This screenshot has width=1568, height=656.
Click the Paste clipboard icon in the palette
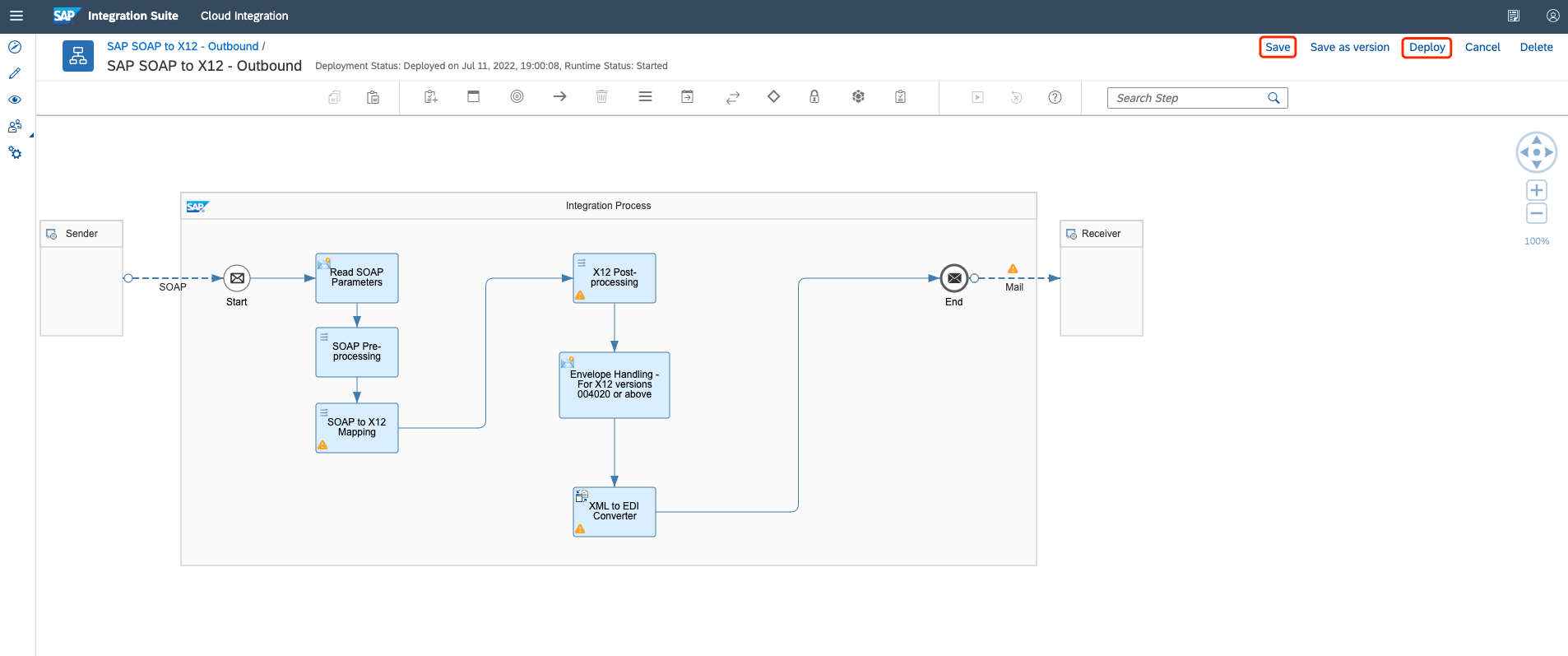coord(373,97)
